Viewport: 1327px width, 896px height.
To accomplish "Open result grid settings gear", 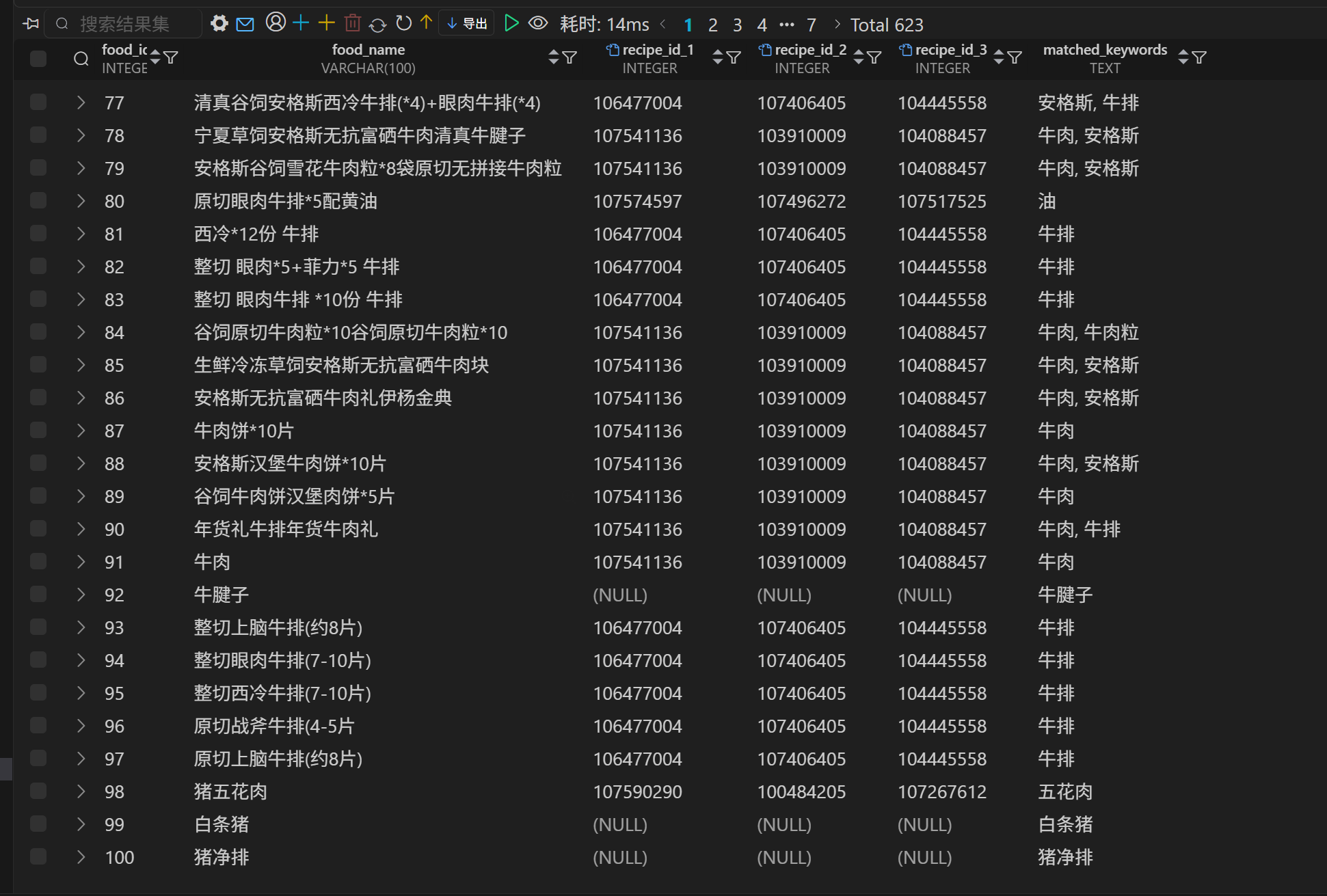I will point(219,23).
